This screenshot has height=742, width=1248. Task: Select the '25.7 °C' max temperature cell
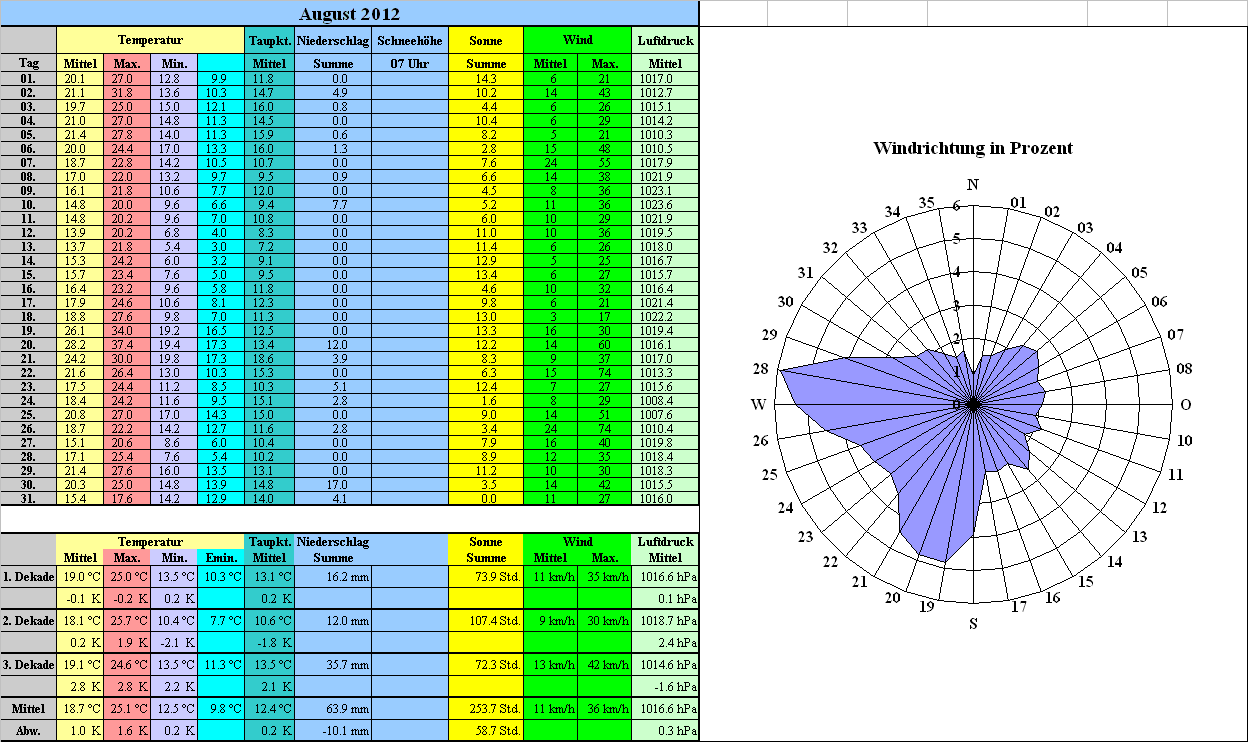[x=127, y=620]
